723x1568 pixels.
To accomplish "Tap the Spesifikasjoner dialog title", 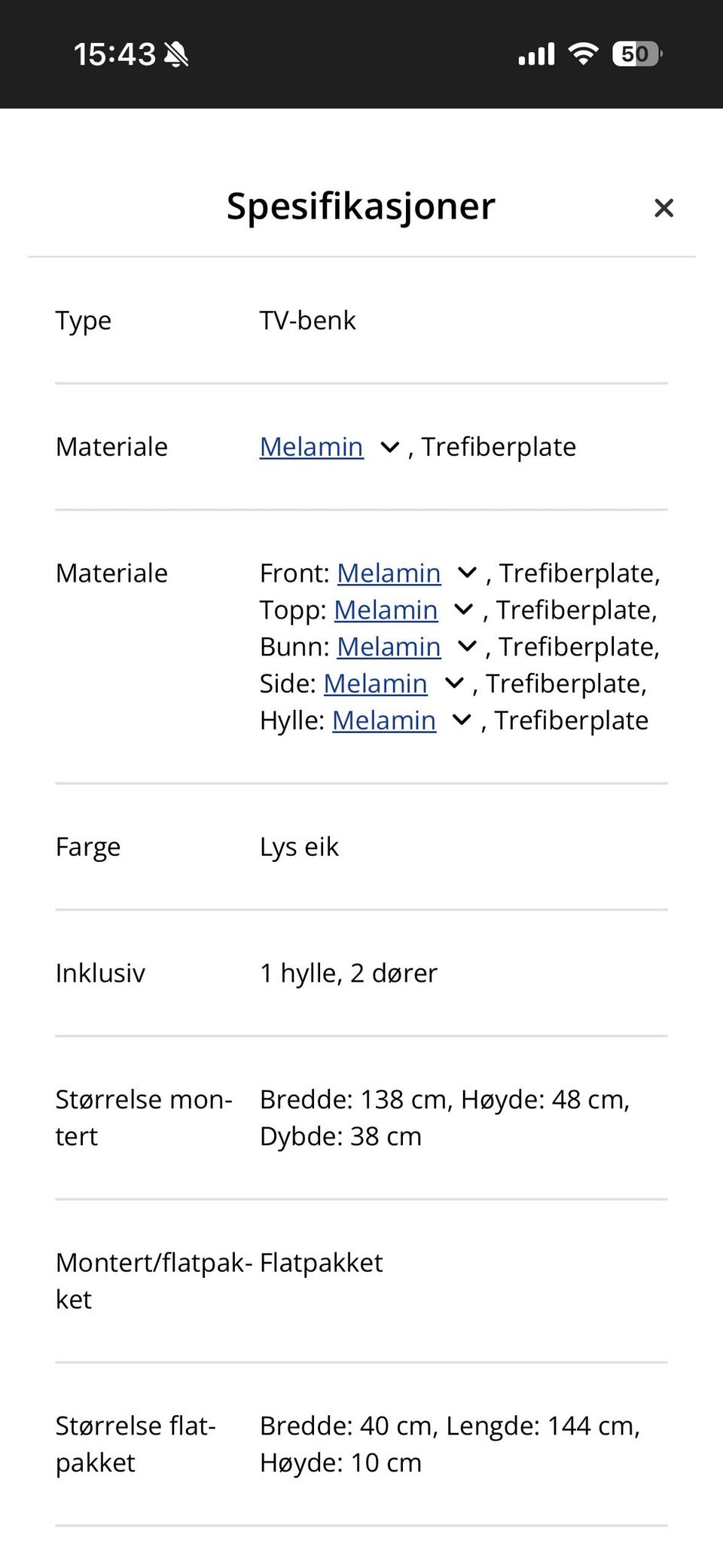I will (360, 206).
